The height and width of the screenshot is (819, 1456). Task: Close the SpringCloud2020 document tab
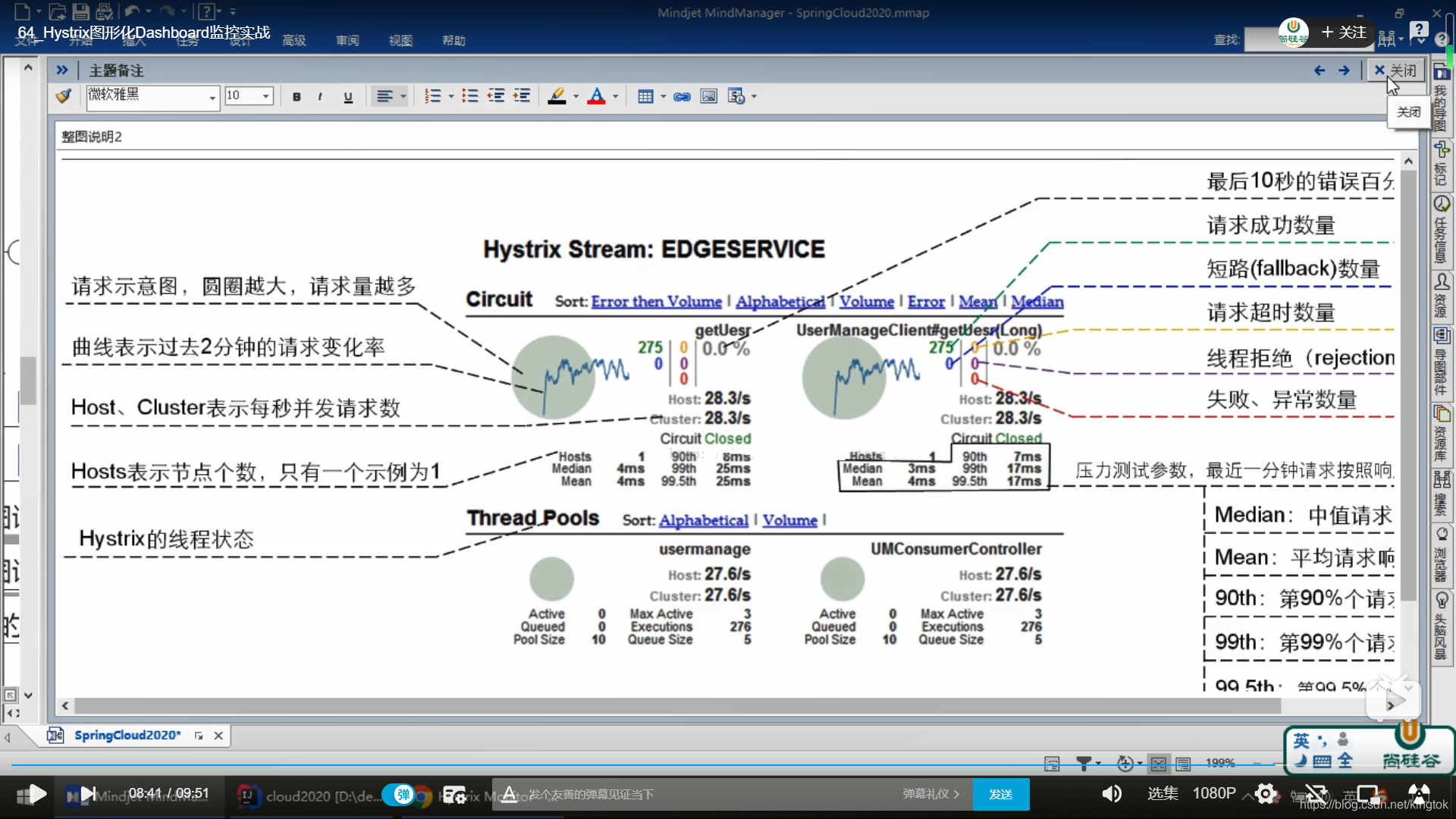coord(218,736)
